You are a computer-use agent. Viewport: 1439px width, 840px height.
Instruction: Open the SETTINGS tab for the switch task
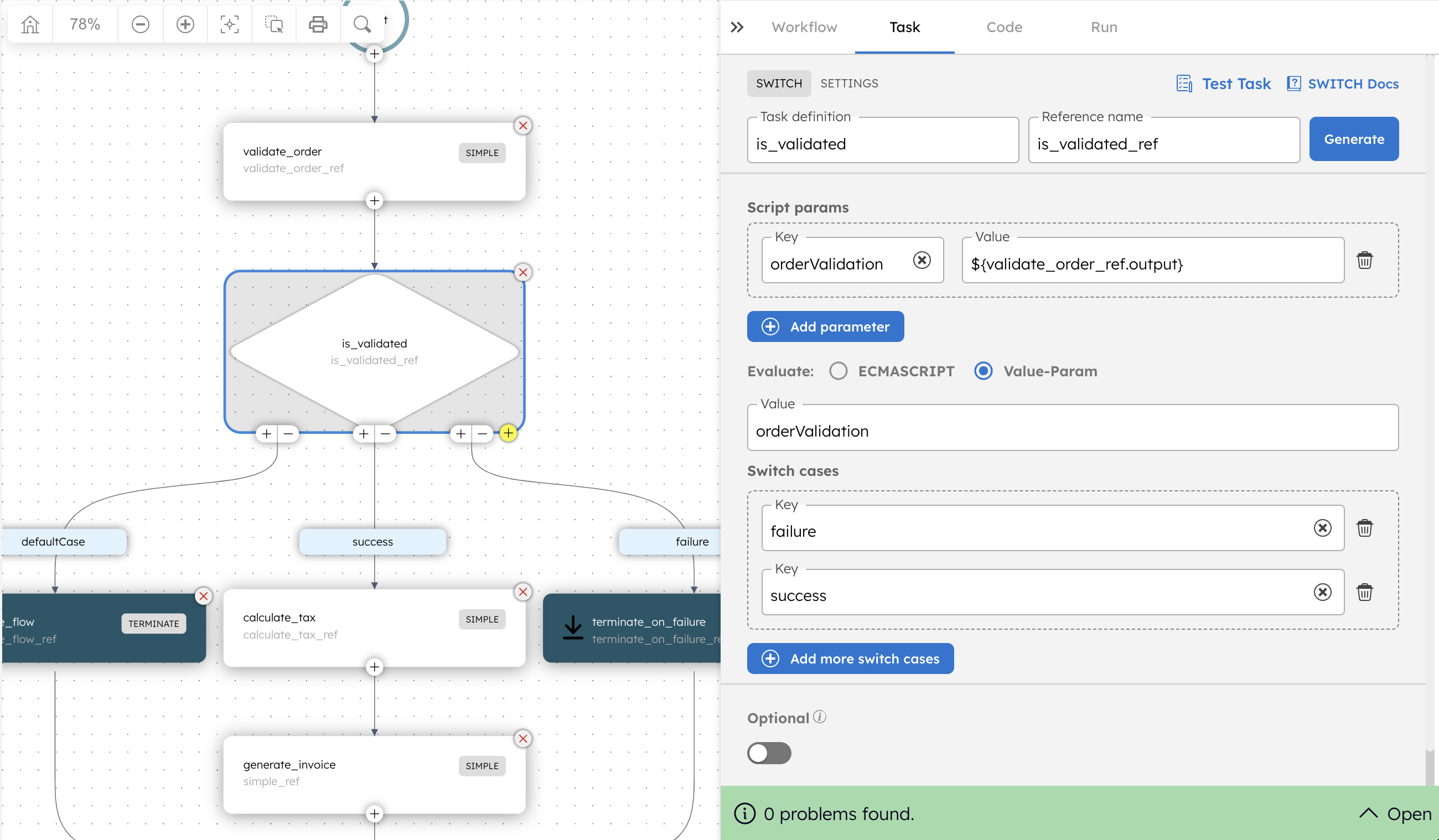pyautogui.click(x=849, y=83)
